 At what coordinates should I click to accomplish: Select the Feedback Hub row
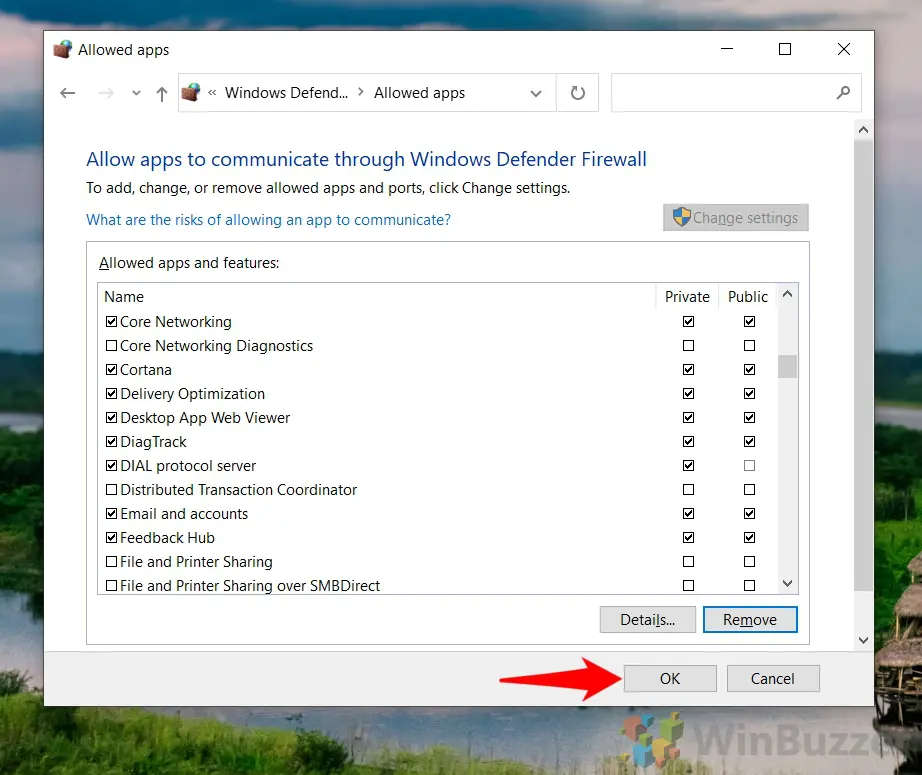pos(437,537)
